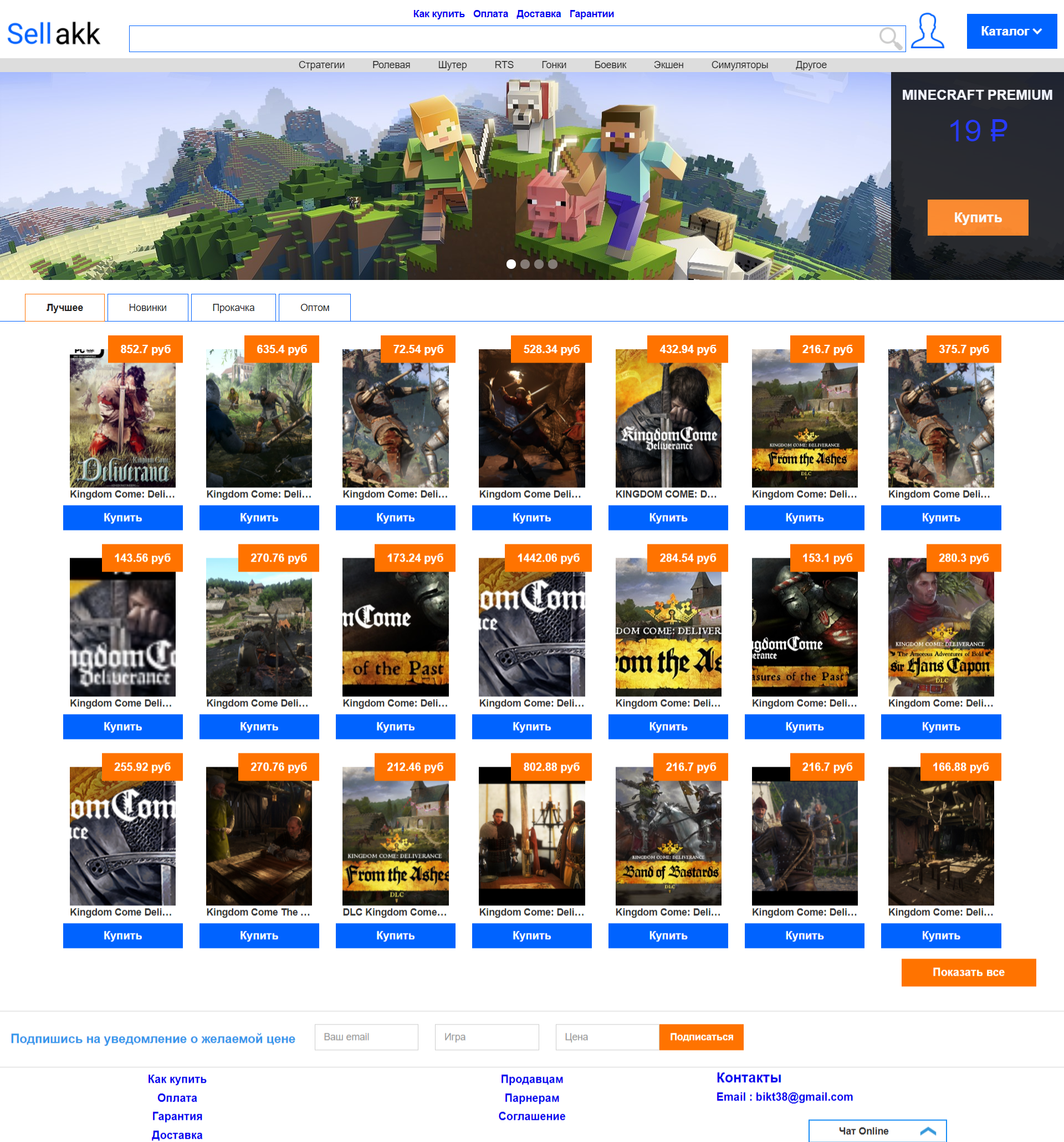Open the 'KINGDOM COME: D…' item title

point(666,494)
